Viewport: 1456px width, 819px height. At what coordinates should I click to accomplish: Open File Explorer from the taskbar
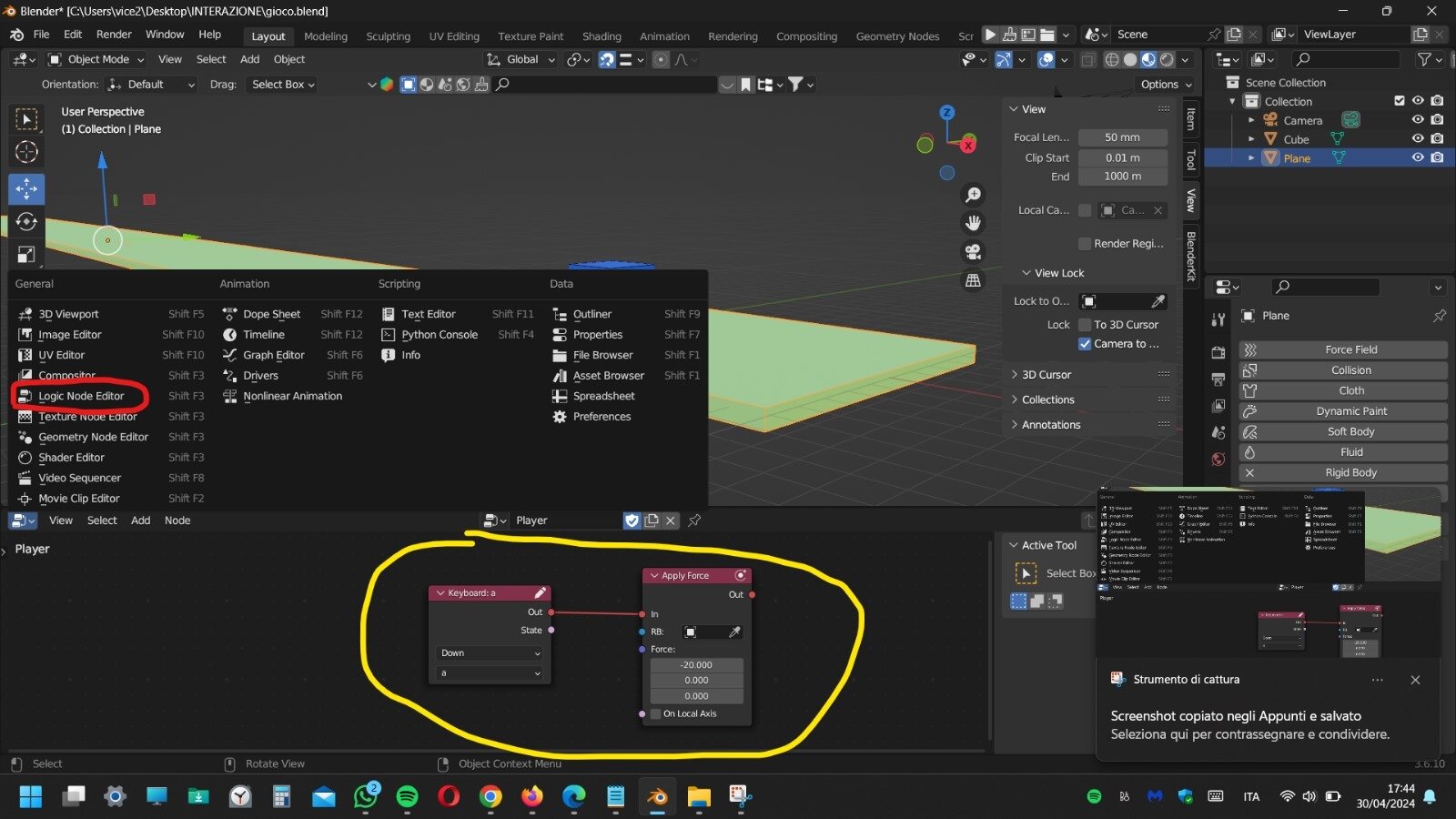pos(698,797)
